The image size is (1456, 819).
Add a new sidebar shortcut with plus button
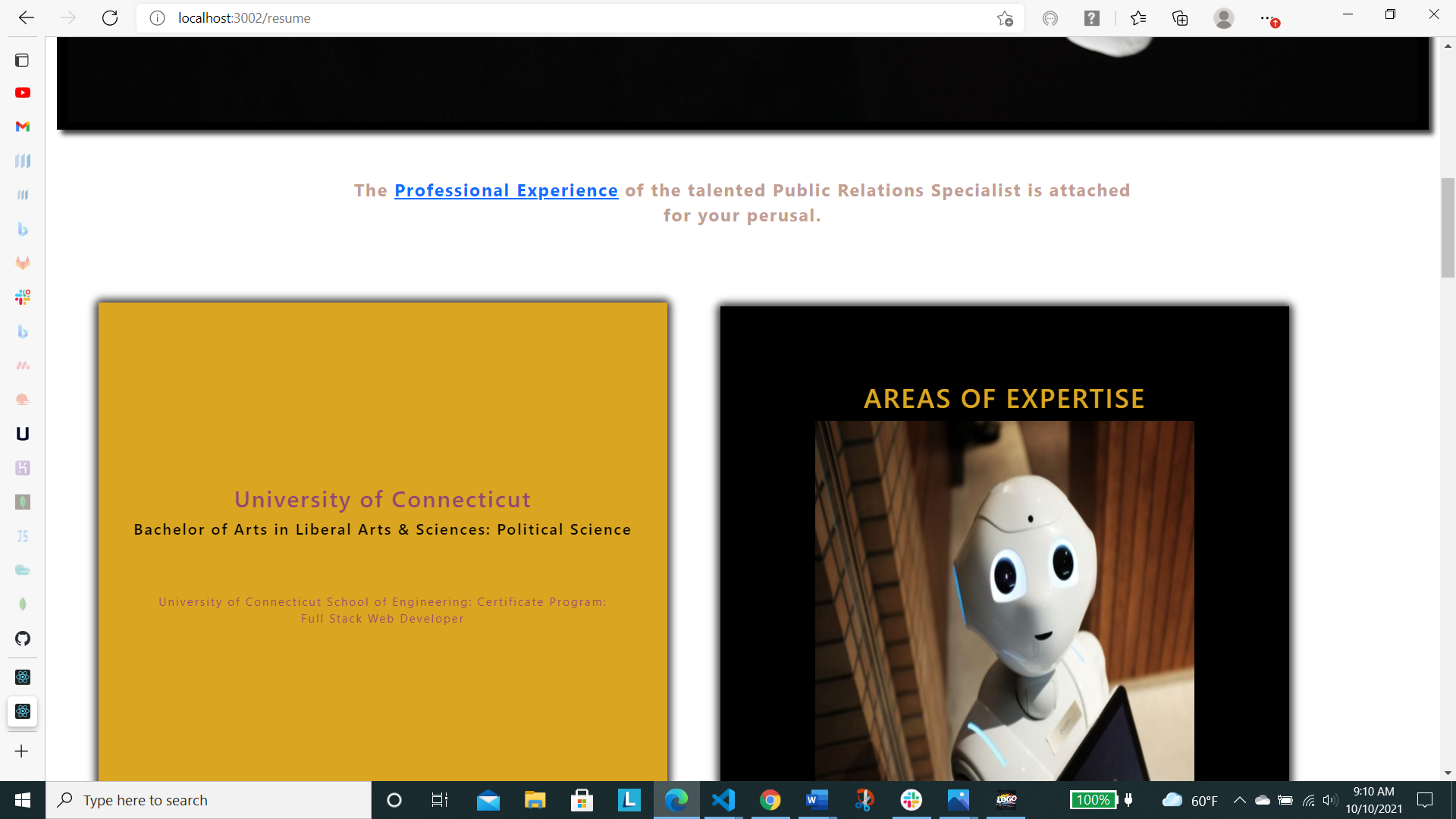pyautogui.click(x=21, y=752)
